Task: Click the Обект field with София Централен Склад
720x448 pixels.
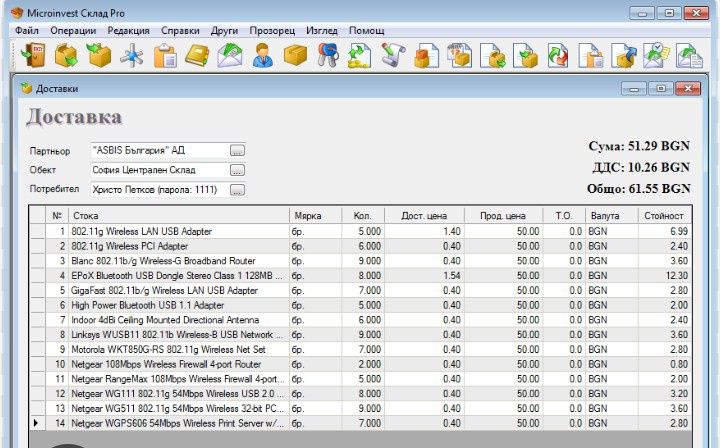Action: [160, 170]
